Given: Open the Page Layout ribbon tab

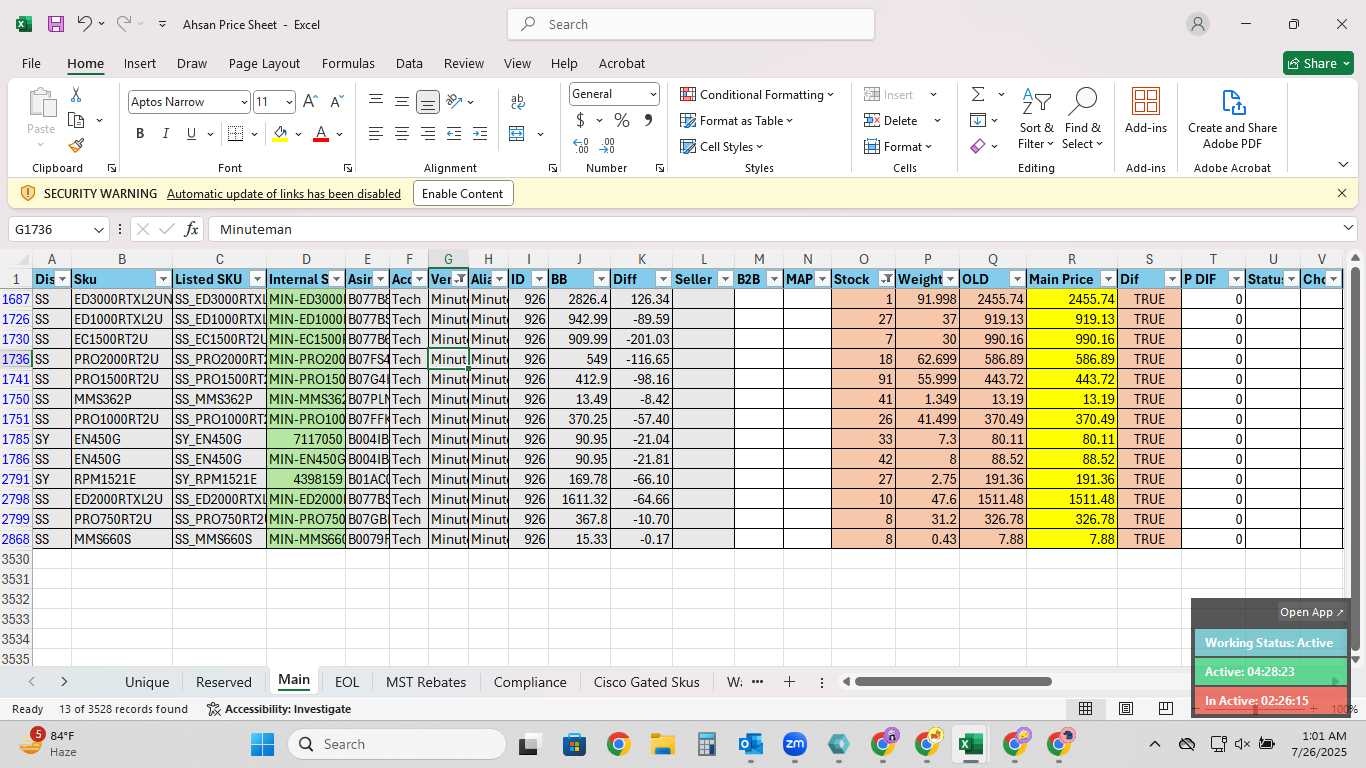Looking at the screenshot, I should pos(264,63).
